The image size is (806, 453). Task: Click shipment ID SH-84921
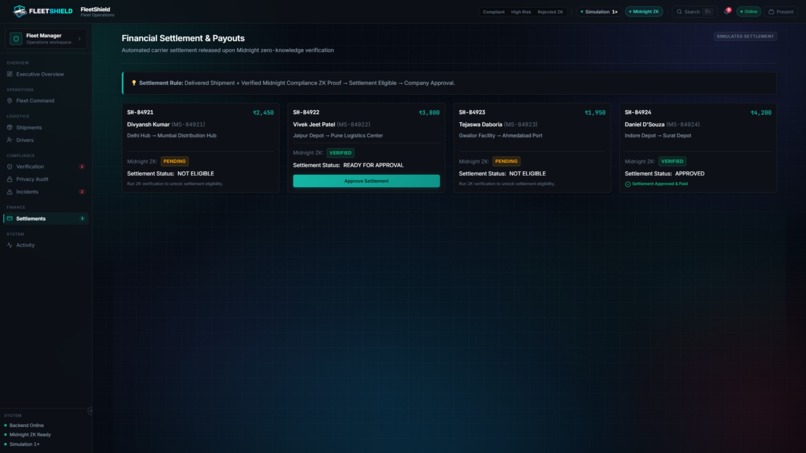(140, 112)
